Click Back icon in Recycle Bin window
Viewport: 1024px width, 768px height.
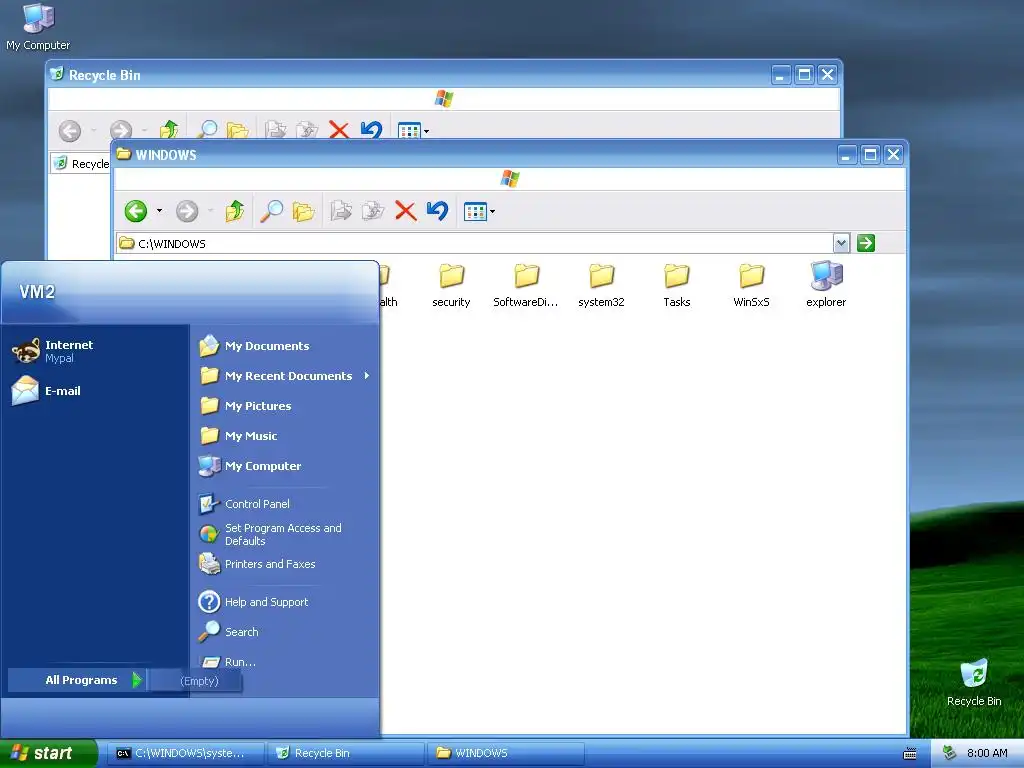(70, 130)
